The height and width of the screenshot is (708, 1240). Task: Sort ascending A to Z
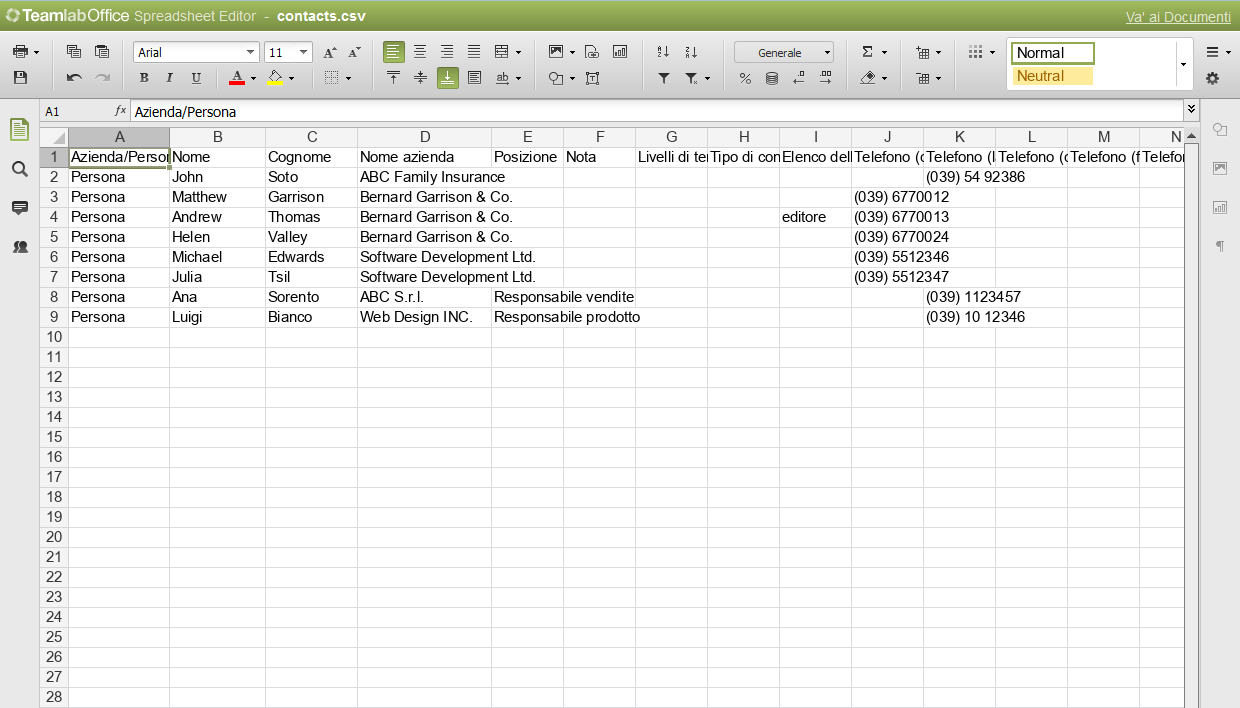(x=663, y=52)
